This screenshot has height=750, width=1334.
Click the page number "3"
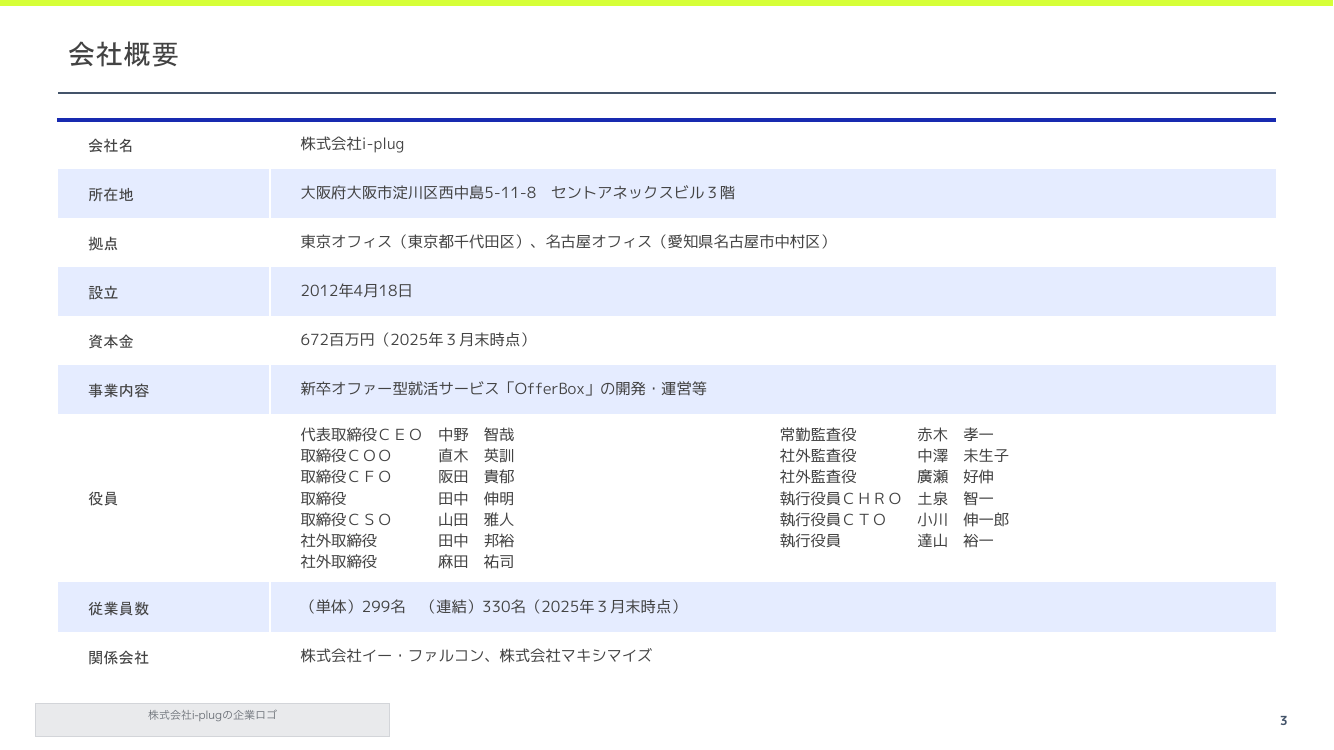point(1284,721)
